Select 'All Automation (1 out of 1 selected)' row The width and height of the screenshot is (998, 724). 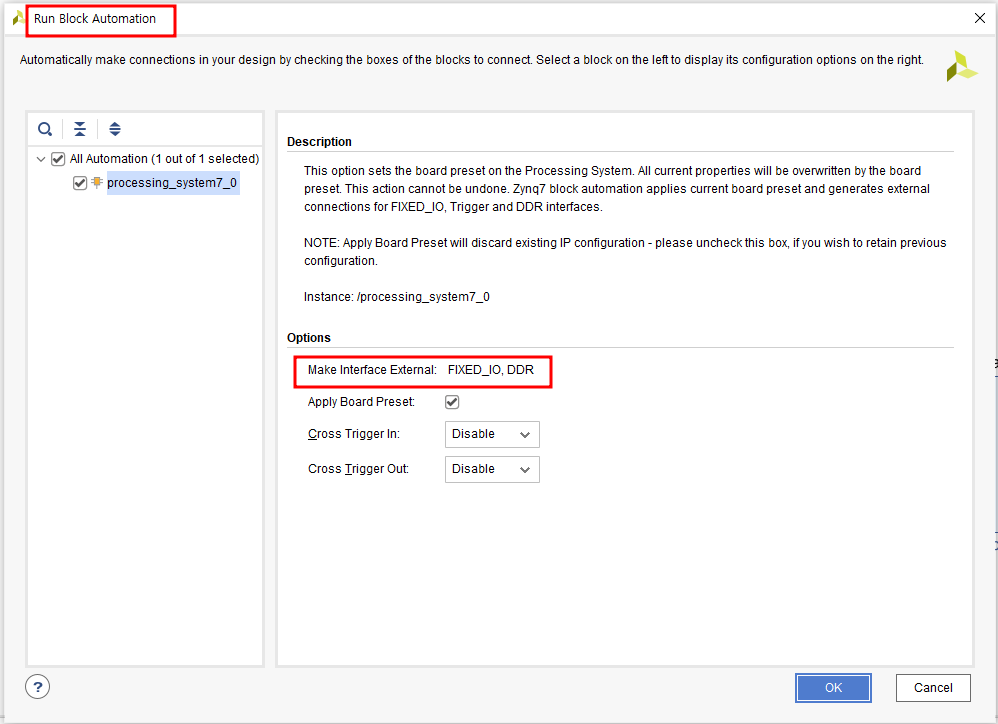click(164, 159)
